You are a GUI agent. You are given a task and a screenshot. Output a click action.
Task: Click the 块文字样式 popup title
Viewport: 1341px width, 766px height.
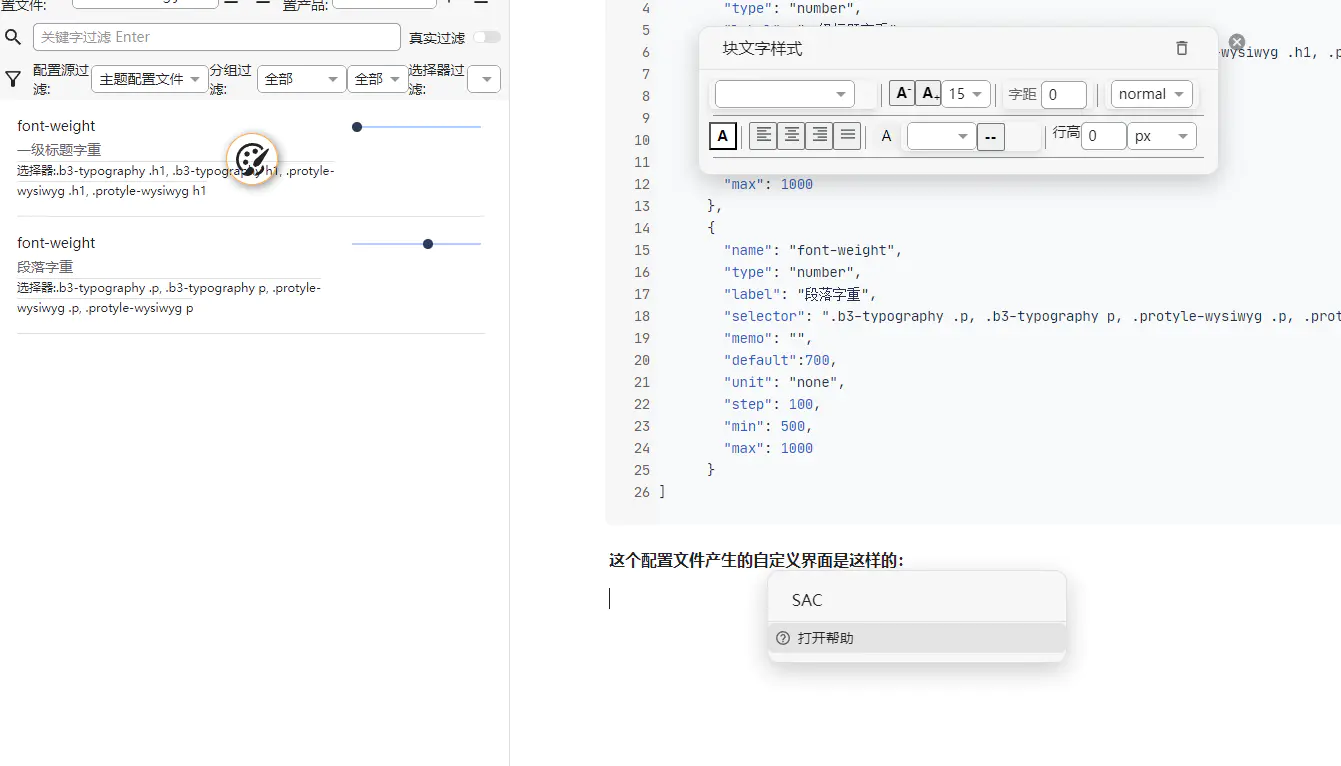point(763,48)
